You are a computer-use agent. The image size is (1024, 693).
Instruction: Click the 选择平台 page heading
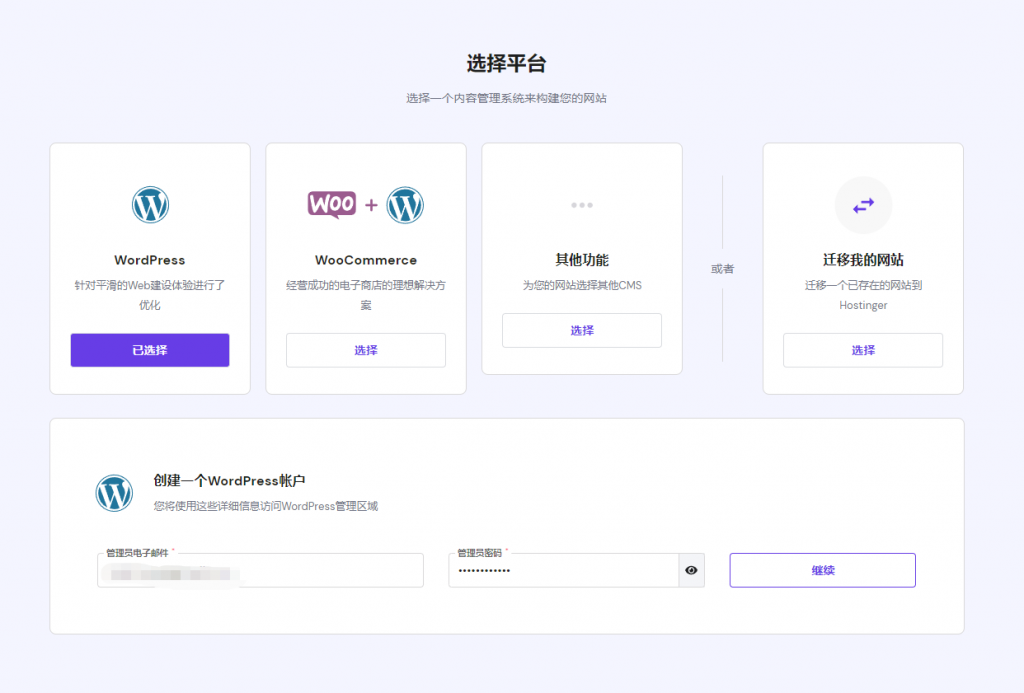click(x=506, y=63)
